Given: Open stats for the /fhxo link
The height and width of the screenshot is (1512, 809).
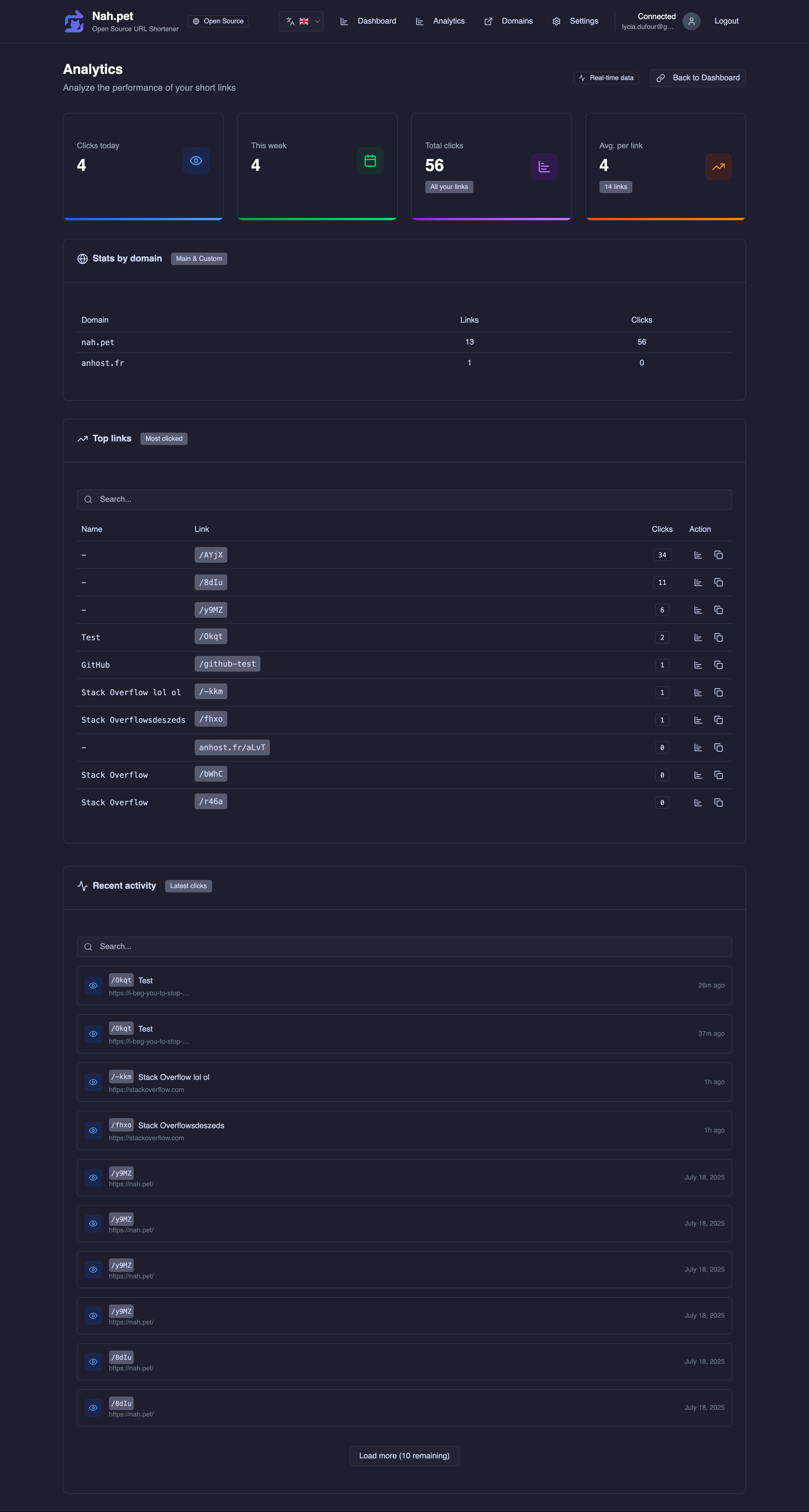Looking at the screenshot, I should [698, 720].
